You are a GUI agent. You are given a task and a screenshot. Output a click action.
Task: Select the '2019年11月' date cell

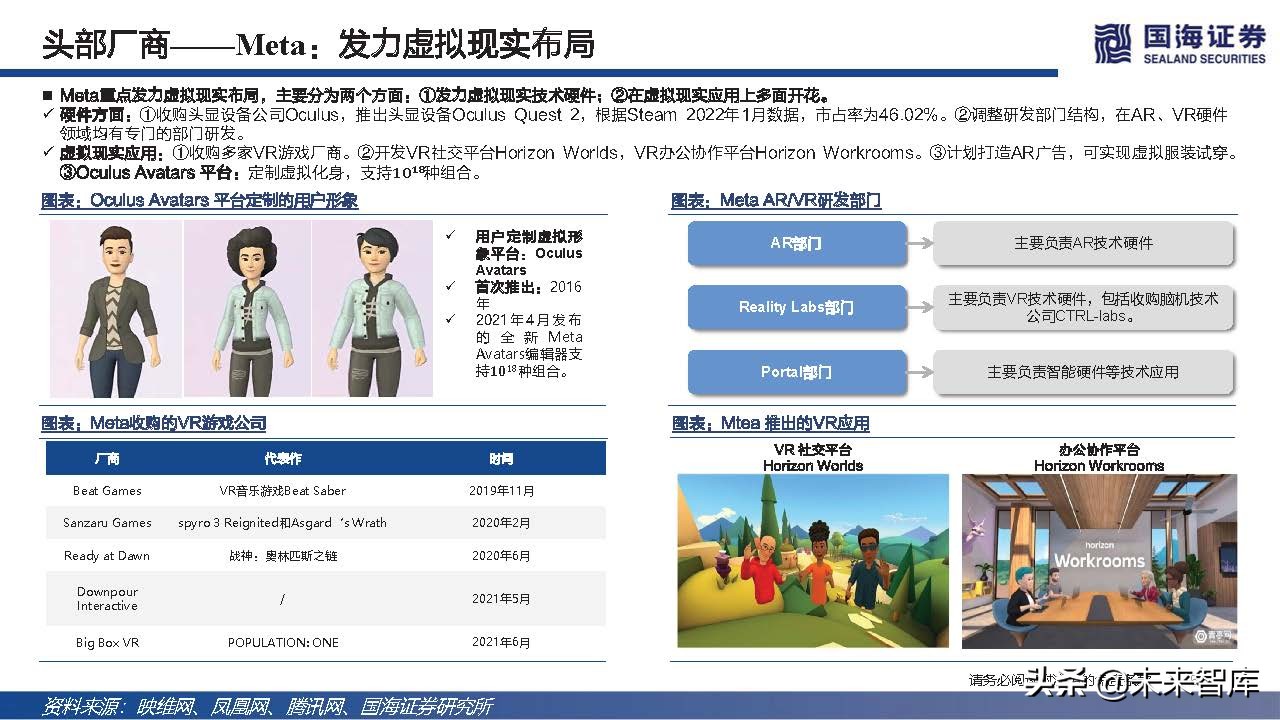[x=502, y=491]
